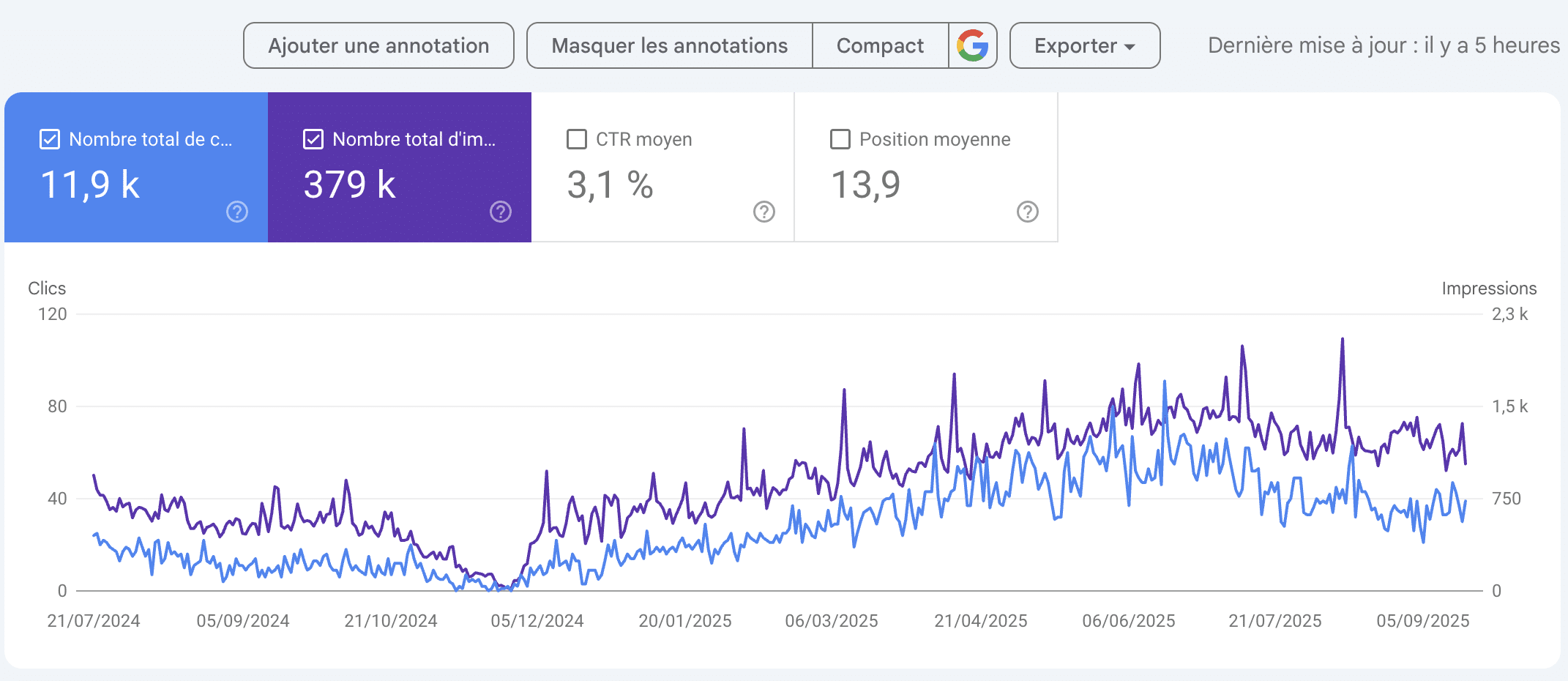The height and width of the screenshot is (681, 1568).
Task: Toggle Compact view mode
Action: click(880, 45)
